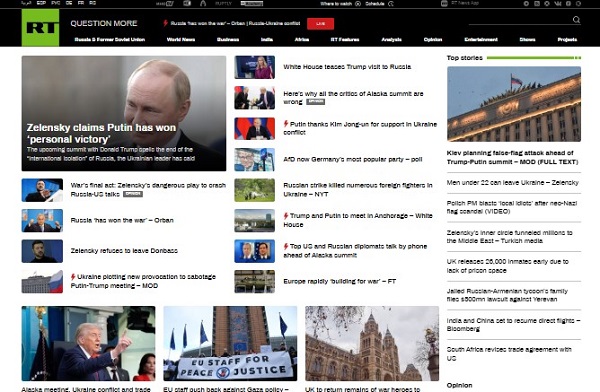
Task: Click thumbnail for Zelensky refuses Donbass story
Action: [x=42, y=251]
